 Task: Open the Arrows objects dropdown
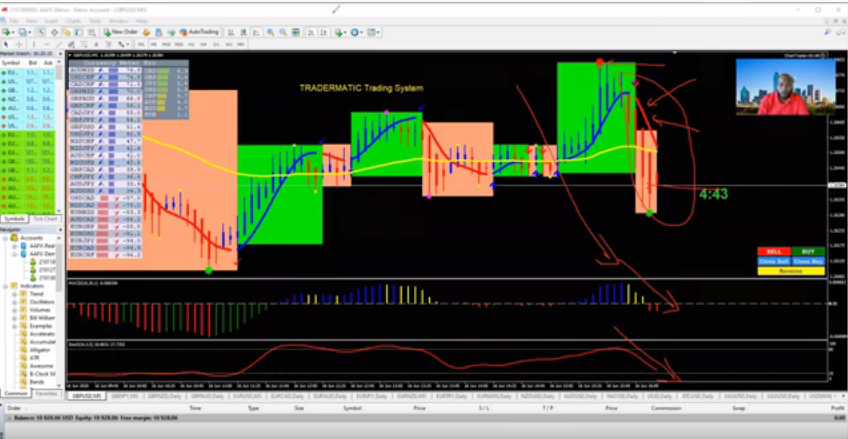click(x=128, y=44)
